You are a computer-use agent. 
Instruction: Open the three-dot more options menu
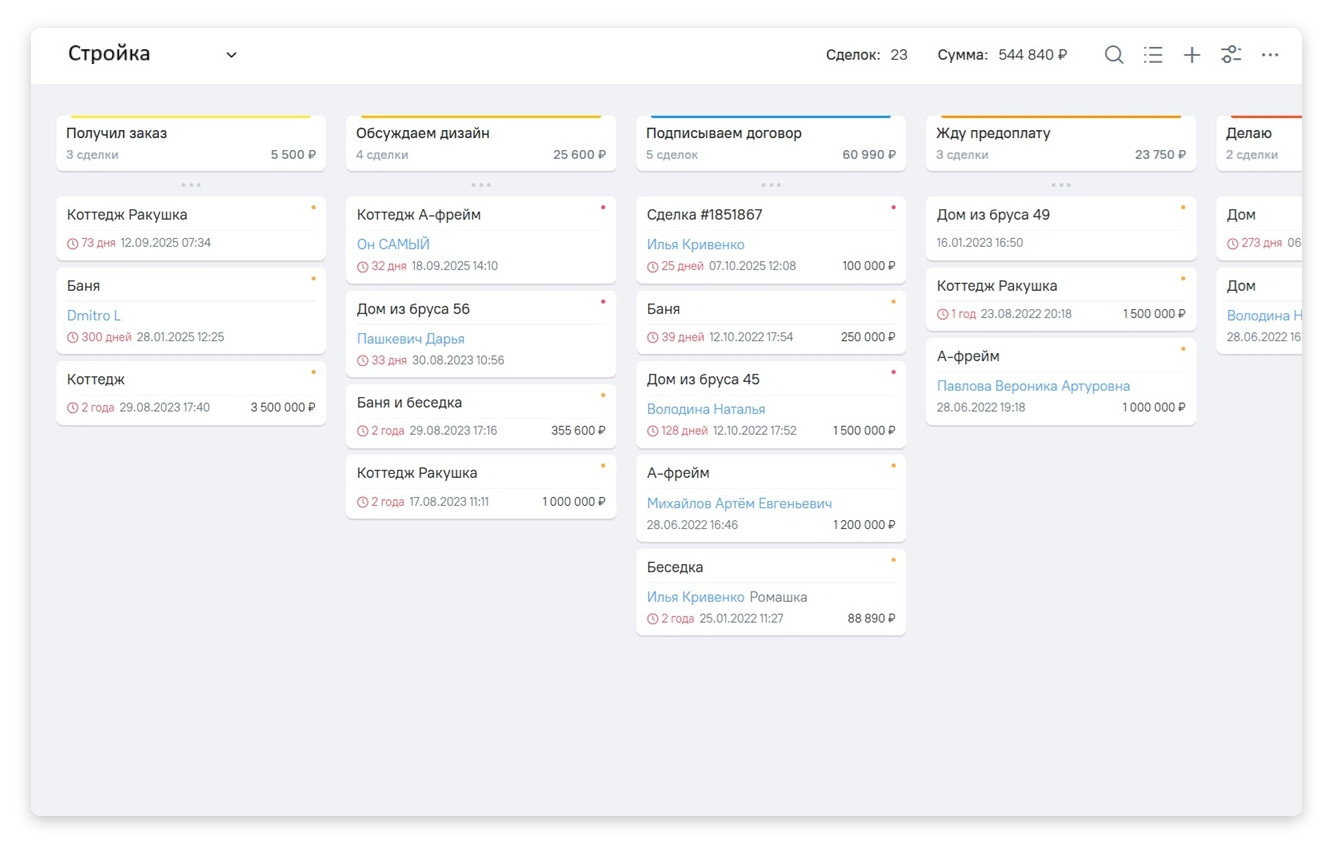(1269, 55)
